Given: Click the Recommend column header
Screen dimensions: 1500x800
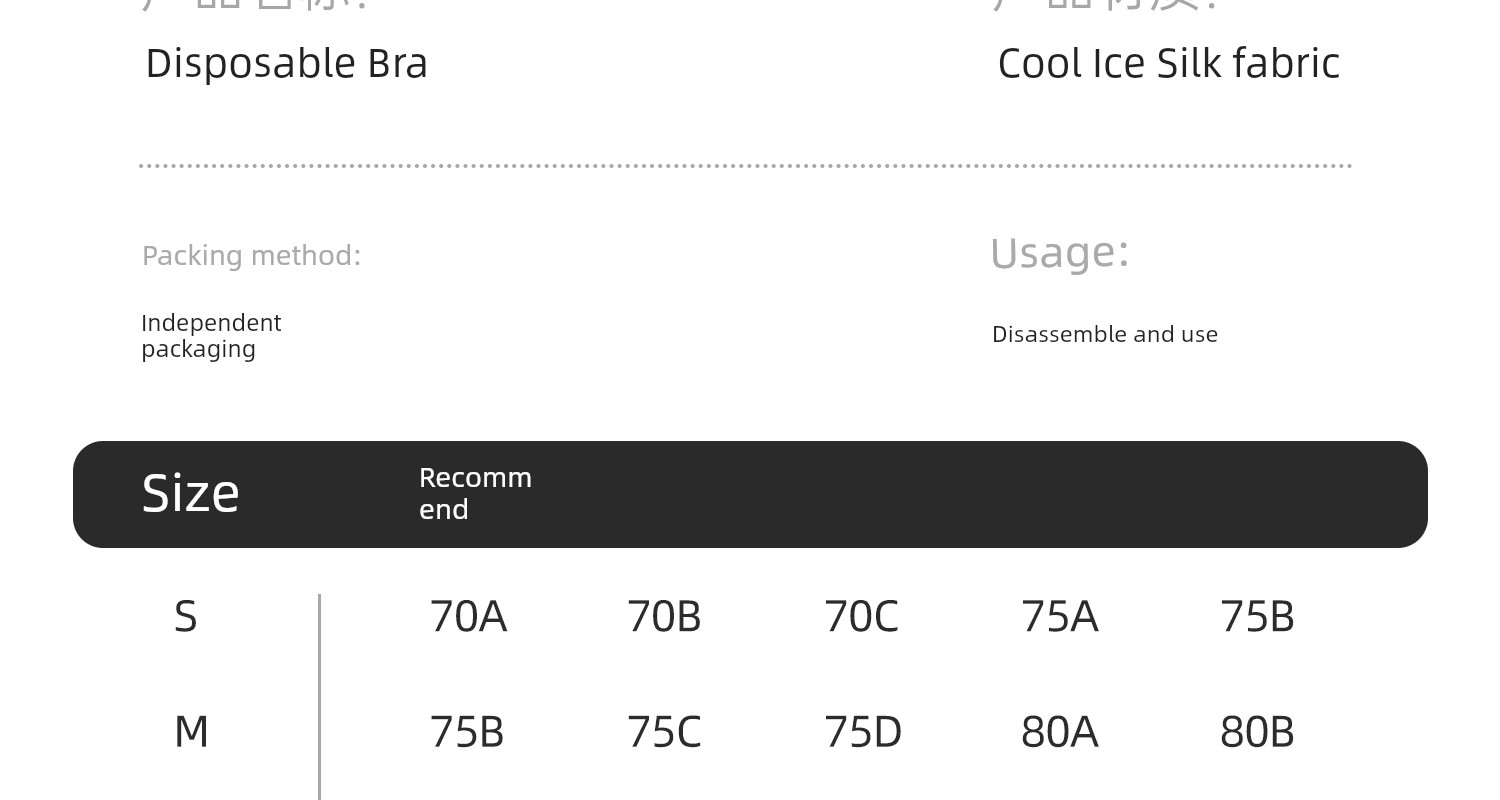Looking at the screenshot, I should 475,493.
